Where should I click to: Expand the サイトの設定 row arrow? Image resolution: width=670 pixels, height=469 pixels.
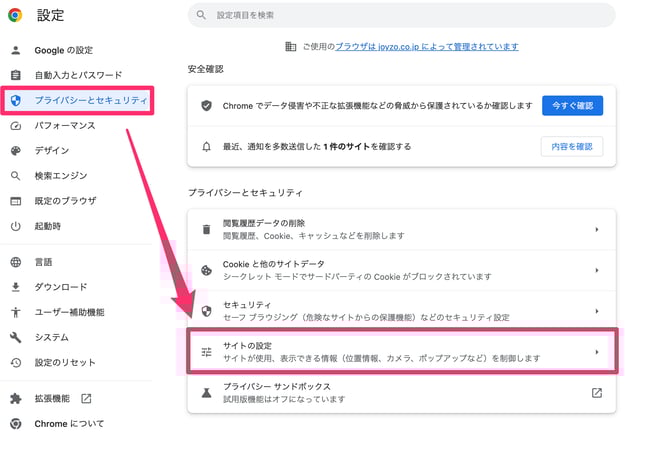tap(597, 352)
